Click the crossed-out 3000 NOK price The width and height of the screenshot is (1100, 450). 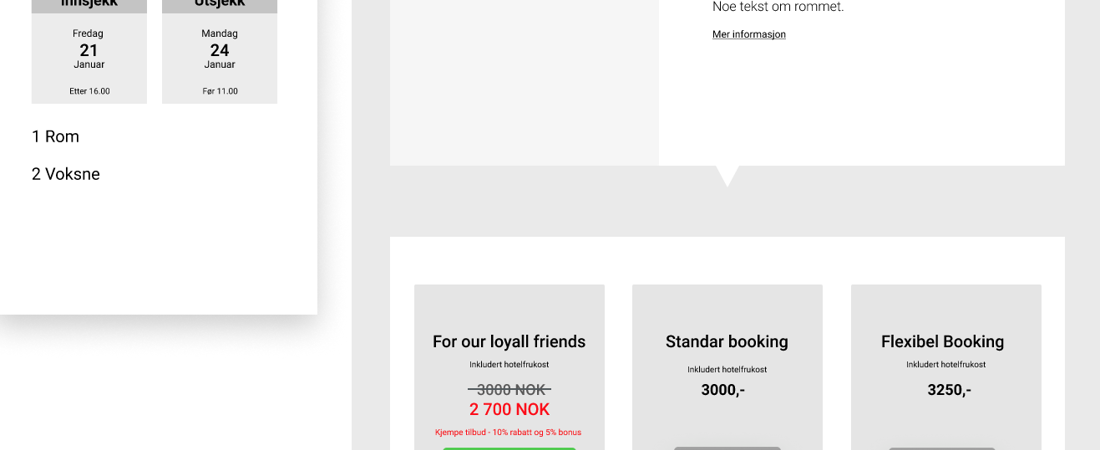point(509,389)
